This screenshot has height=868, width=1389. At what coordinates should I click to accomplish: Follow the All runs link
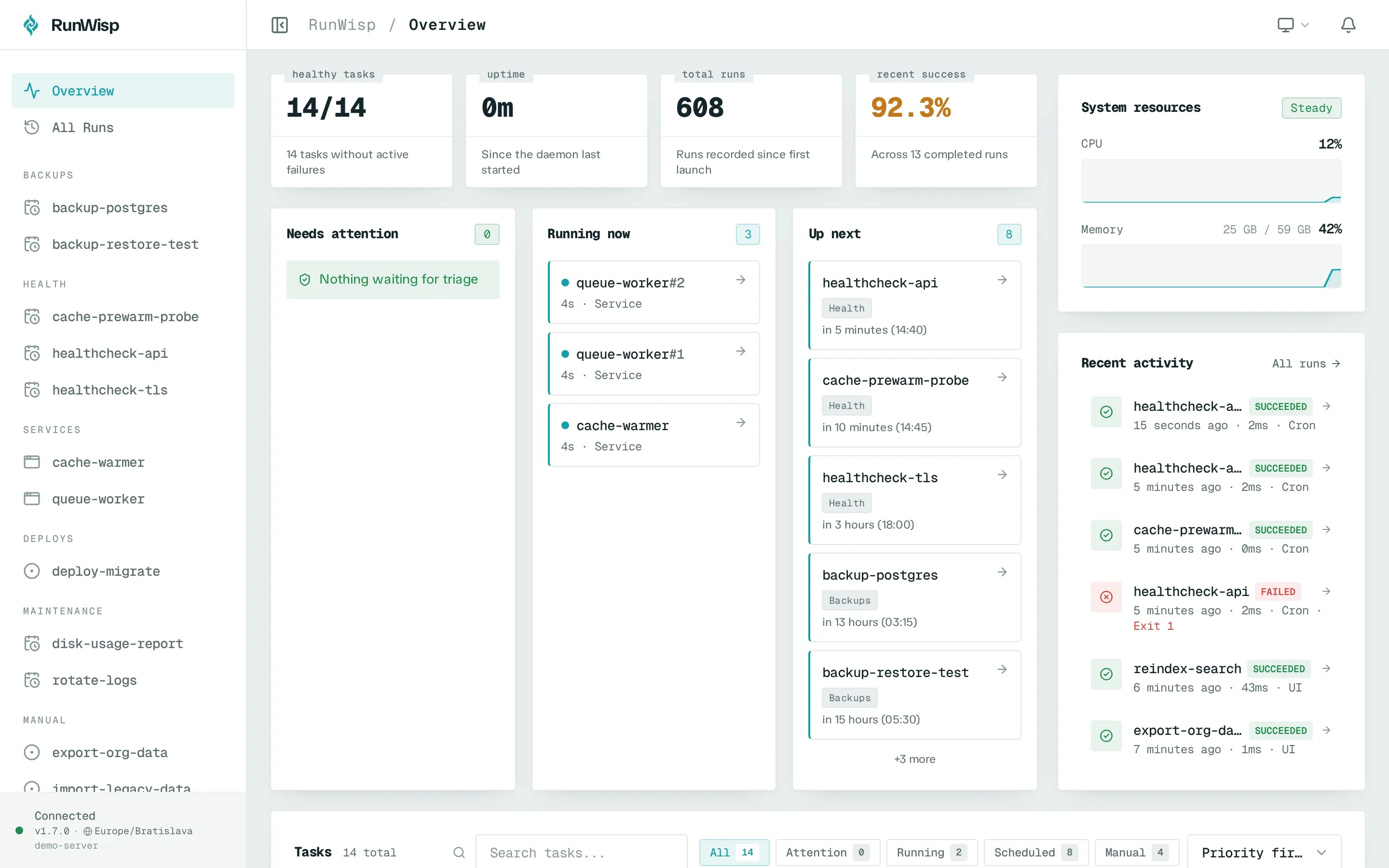1306,364
